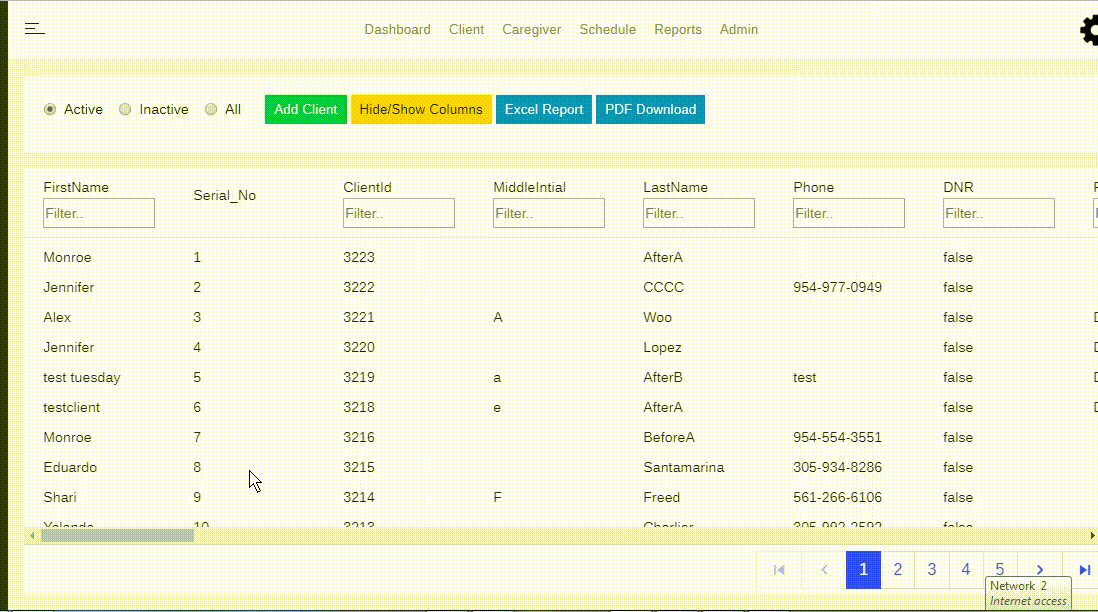Viewport: 1098px width, 612px height.
Task: Focus the MiddleIntial filter field
Action: point(548,213)
